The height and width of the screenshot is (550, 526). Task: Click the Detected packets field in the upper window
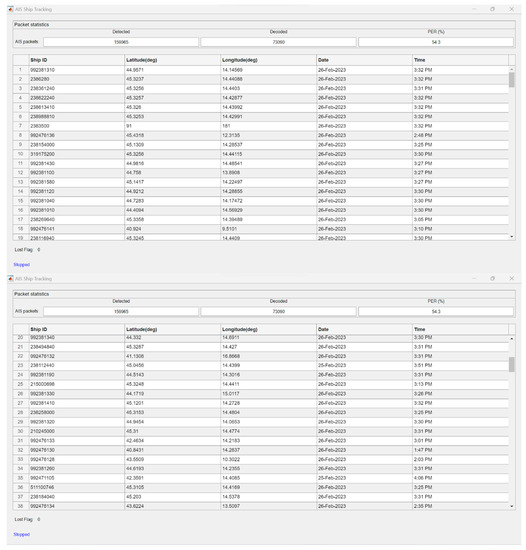click(x=121, y=42)
